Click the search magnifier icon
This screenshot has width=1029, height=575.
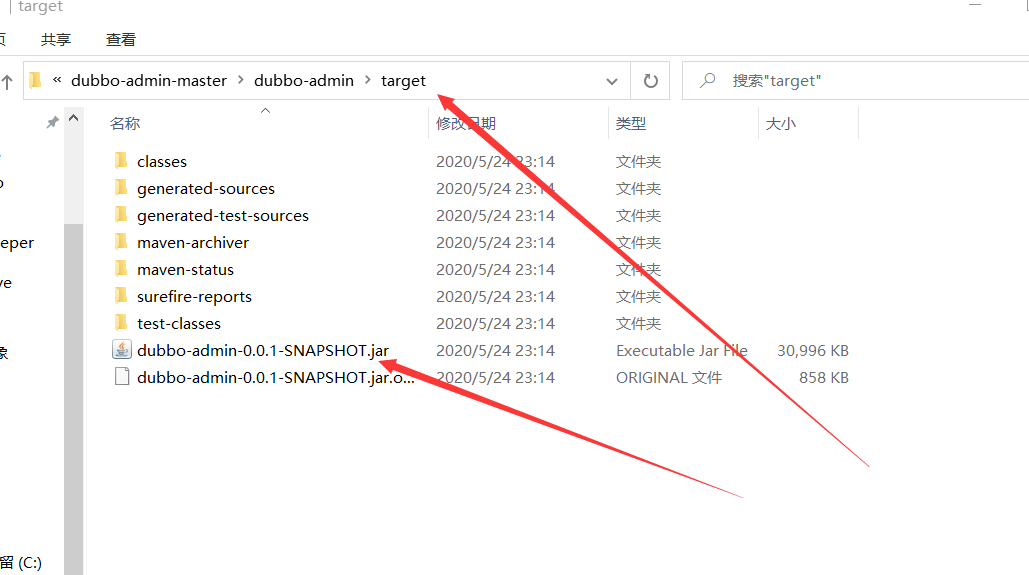pos(707,80)
